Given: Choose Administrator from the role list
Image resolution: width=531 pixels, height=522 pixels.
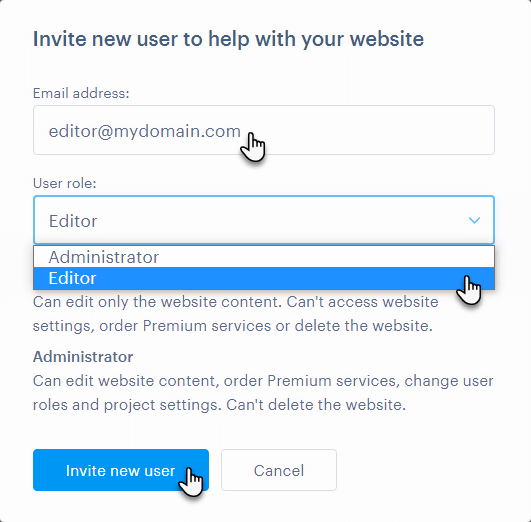Looking at the screenshot, I should [264, 257].
